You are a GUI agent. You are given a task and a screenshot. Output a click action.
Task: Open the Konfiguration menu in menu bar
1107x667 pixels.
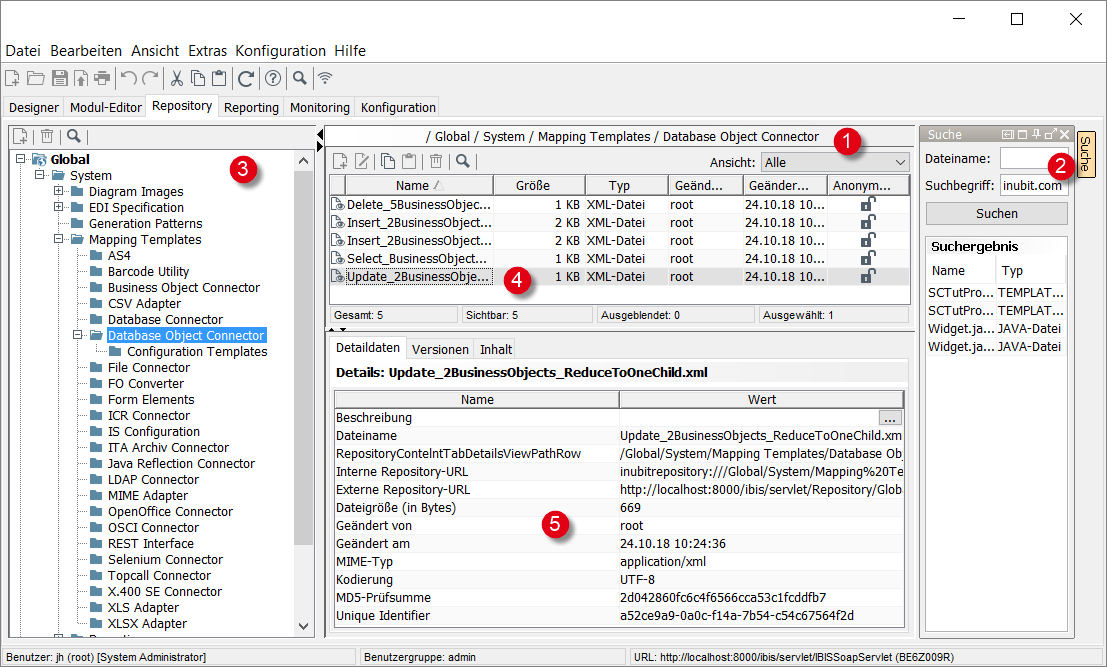(280, 51)
